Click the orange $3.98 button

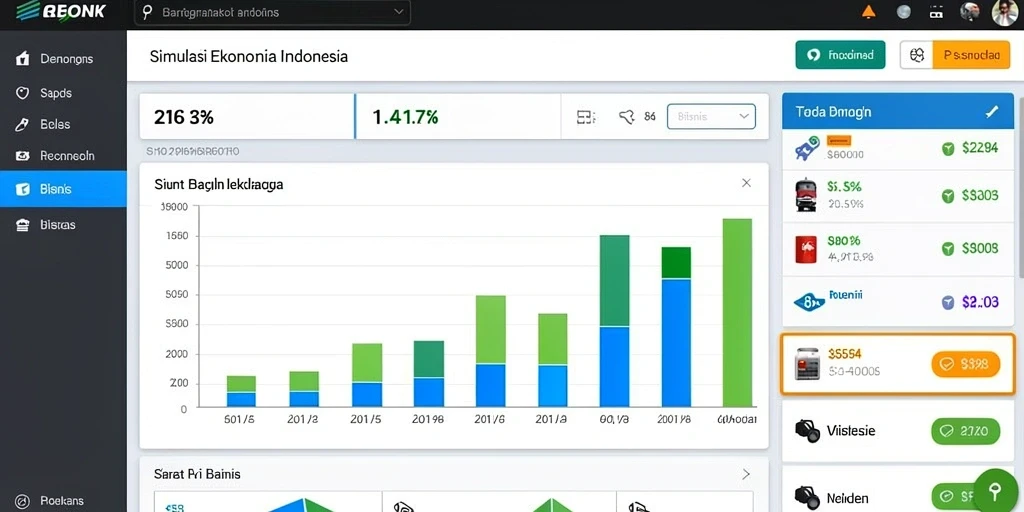(966, 364)
